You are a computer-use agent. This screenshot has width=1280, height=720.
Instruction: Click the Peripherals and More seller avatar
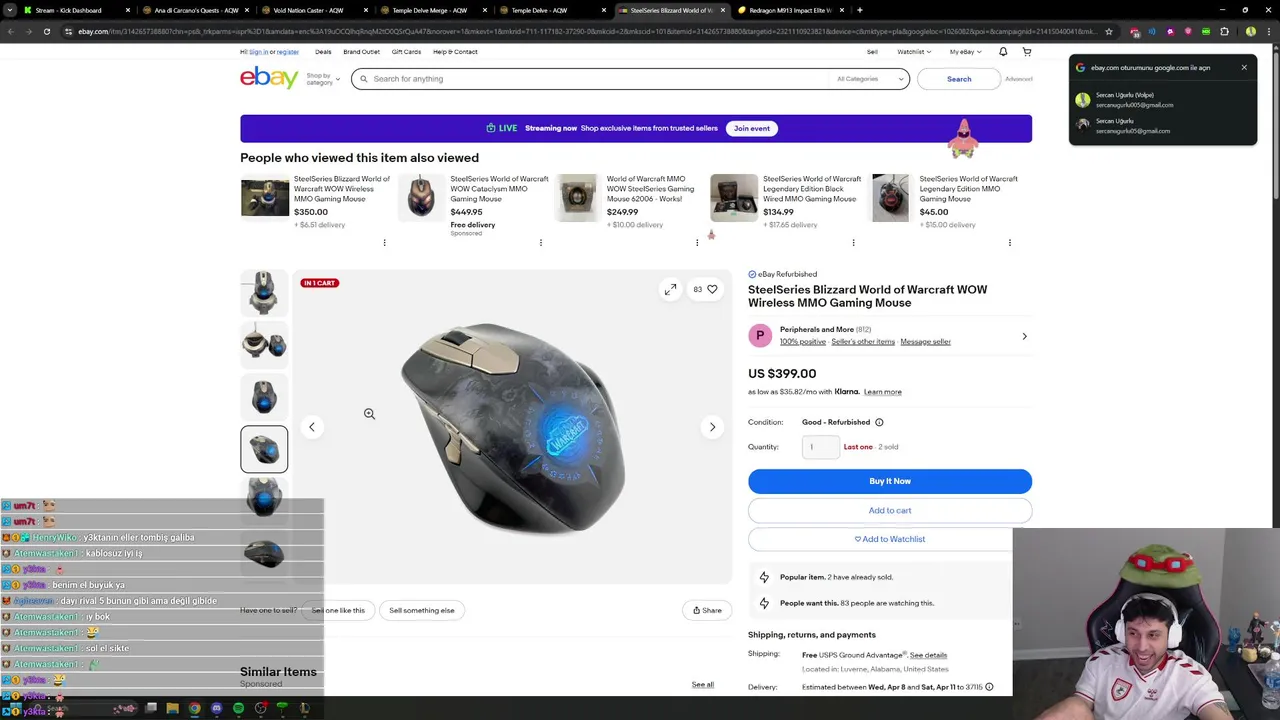click(760, 336)
